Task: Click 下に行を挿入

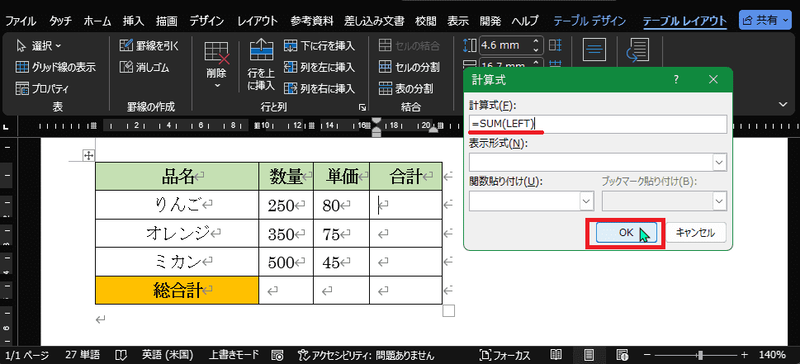Action: pyautogui.click(x=319, y=46)
